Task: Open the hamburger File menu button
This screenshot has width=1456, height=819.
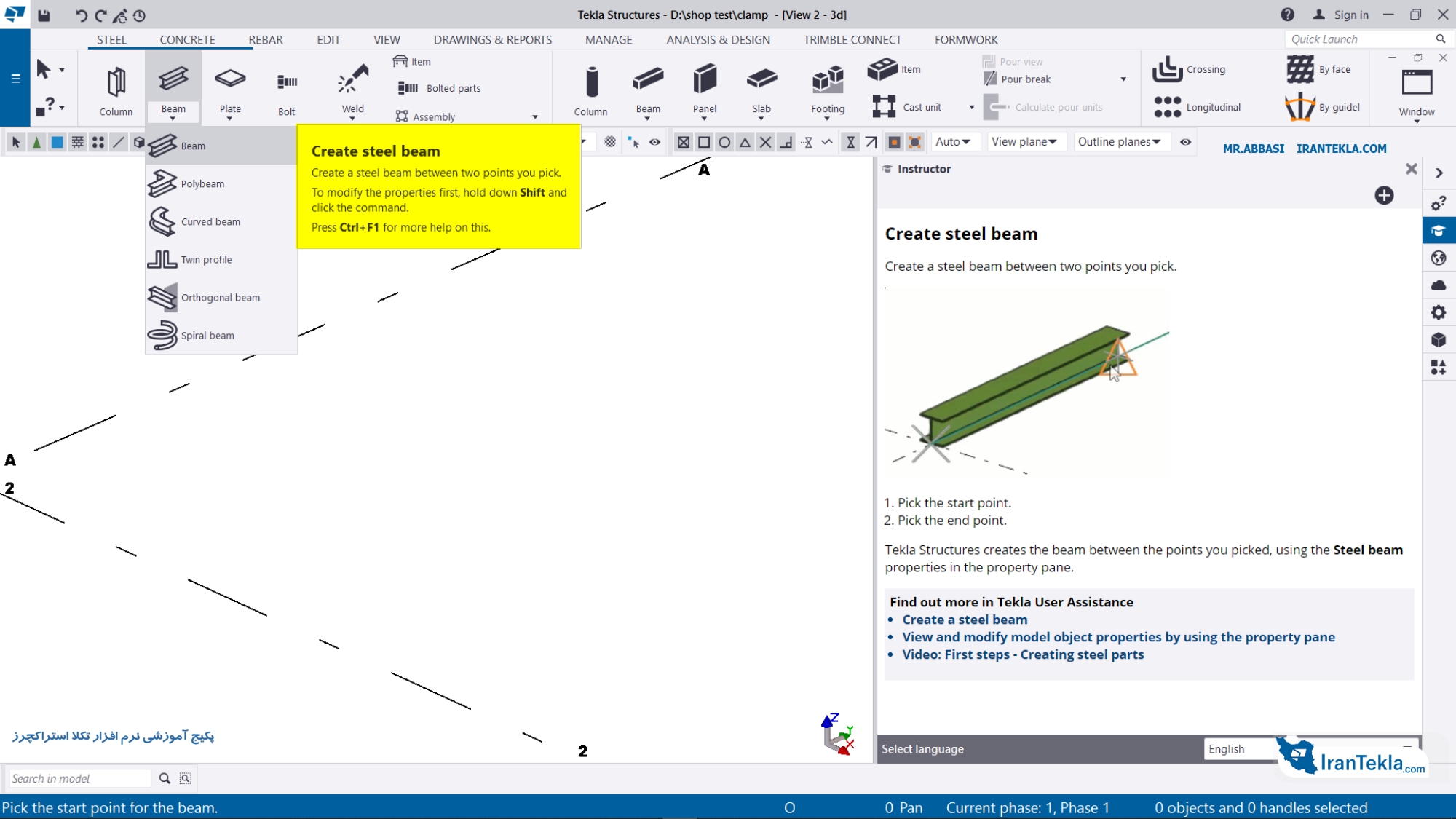Action: point(15,78)
